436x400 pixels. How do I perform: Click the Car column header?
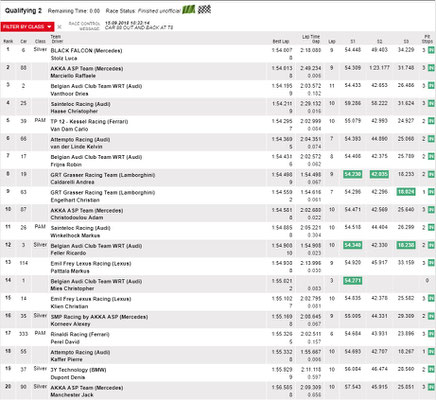[23, 41]
